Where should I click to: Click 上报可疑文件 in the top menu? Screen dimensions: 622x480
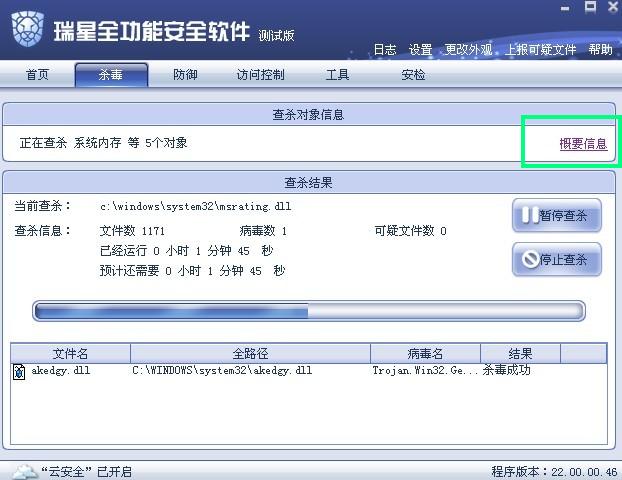(x=540, y=50)
